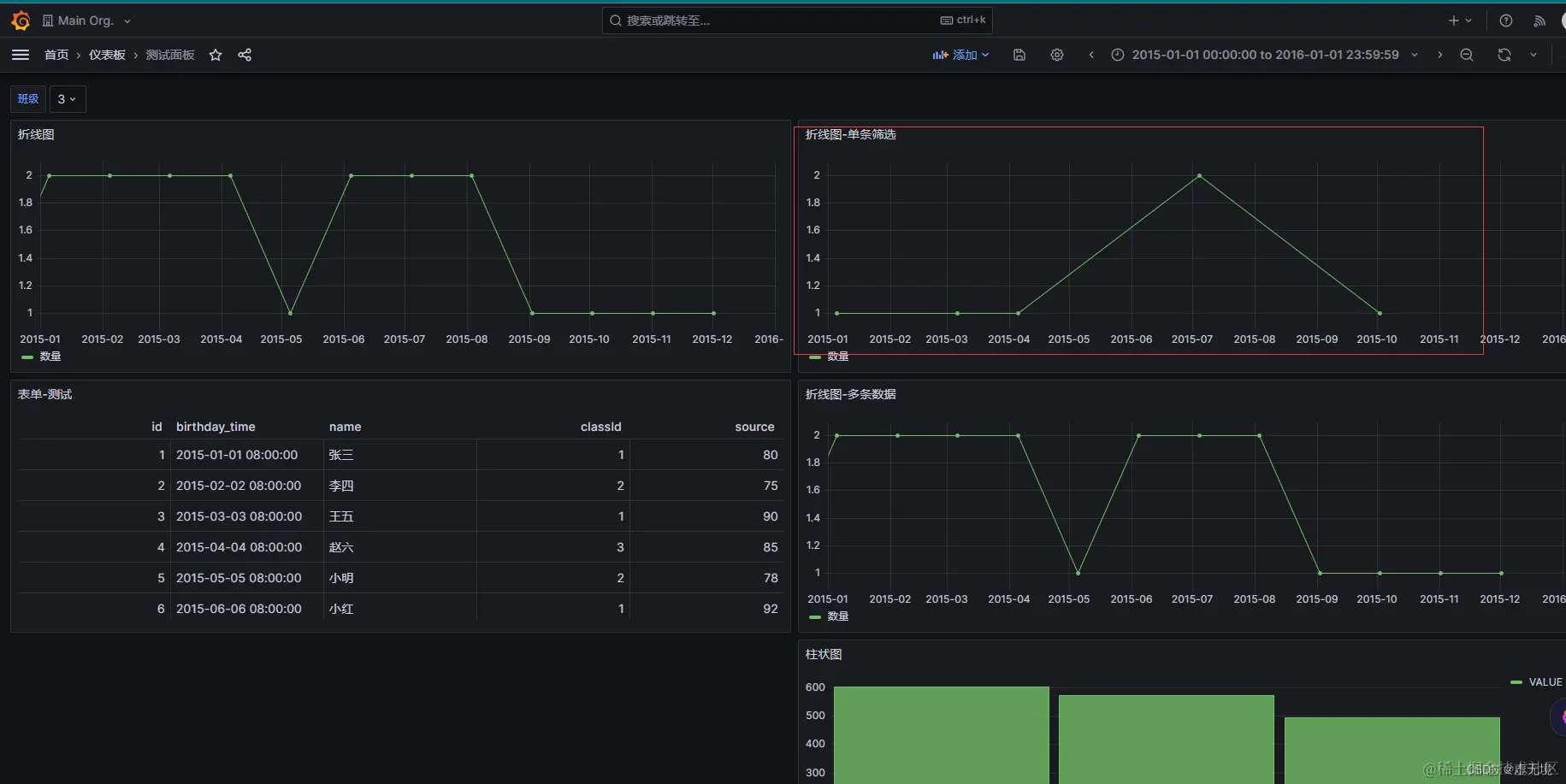This screenshot has height=784, width=1566.
Task: Click the second bar in 柱状图
Action: pyautogui.click(x=1167, y=740)
